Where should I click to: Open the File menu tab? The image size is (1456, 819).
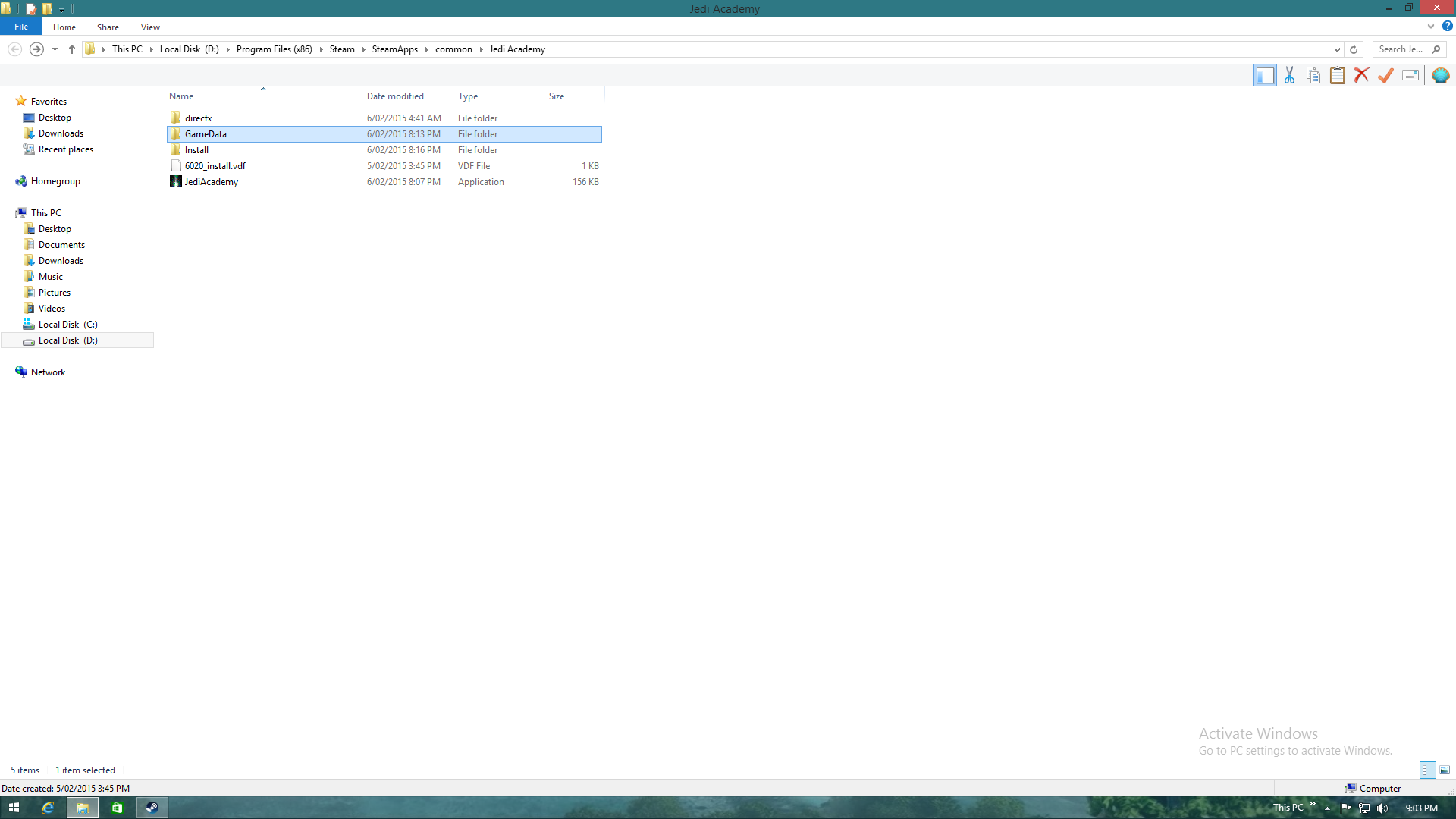point(21,27)
